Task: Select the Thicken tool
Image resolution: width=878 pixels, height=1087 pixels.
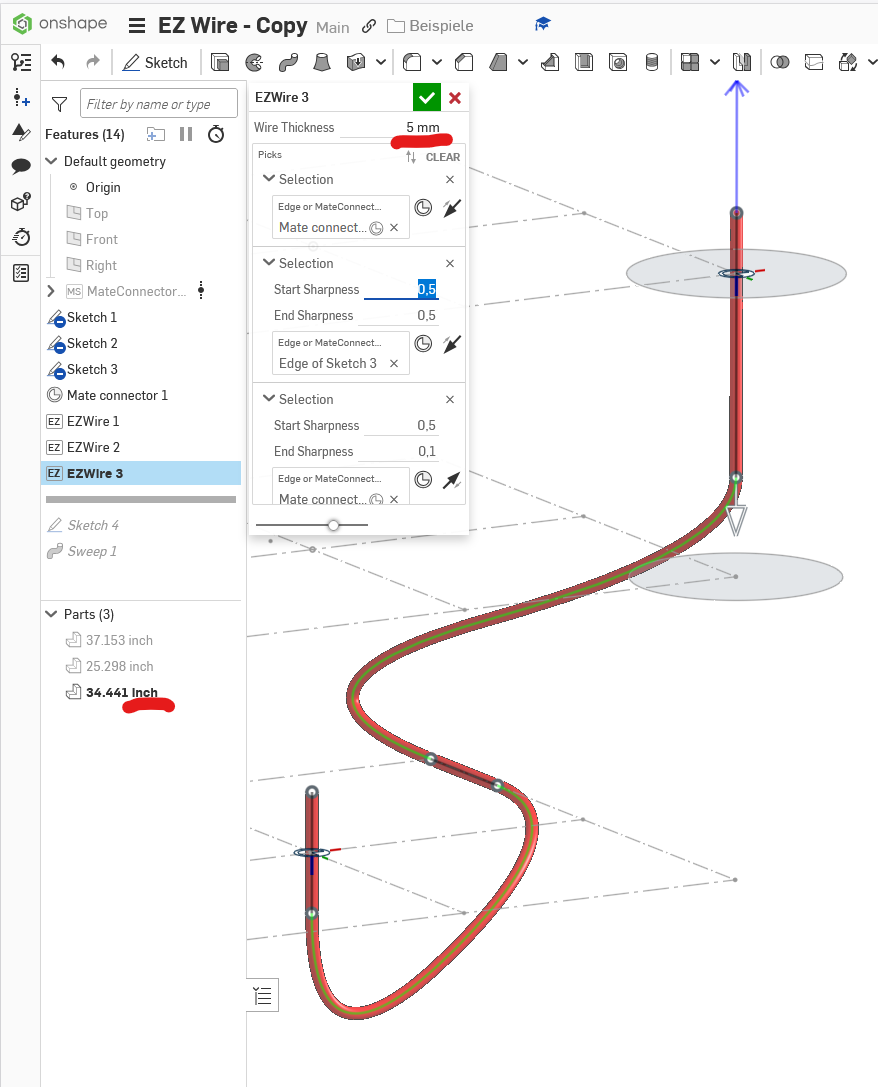Action: tap(355, 62)
